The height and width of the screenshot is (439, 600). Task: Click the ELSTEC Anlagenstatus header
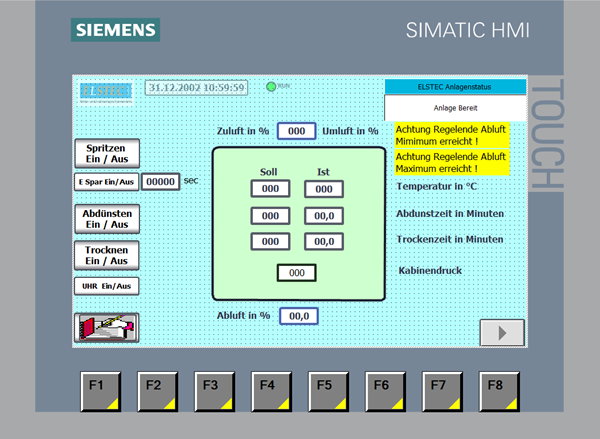click(x=455, y=87)
